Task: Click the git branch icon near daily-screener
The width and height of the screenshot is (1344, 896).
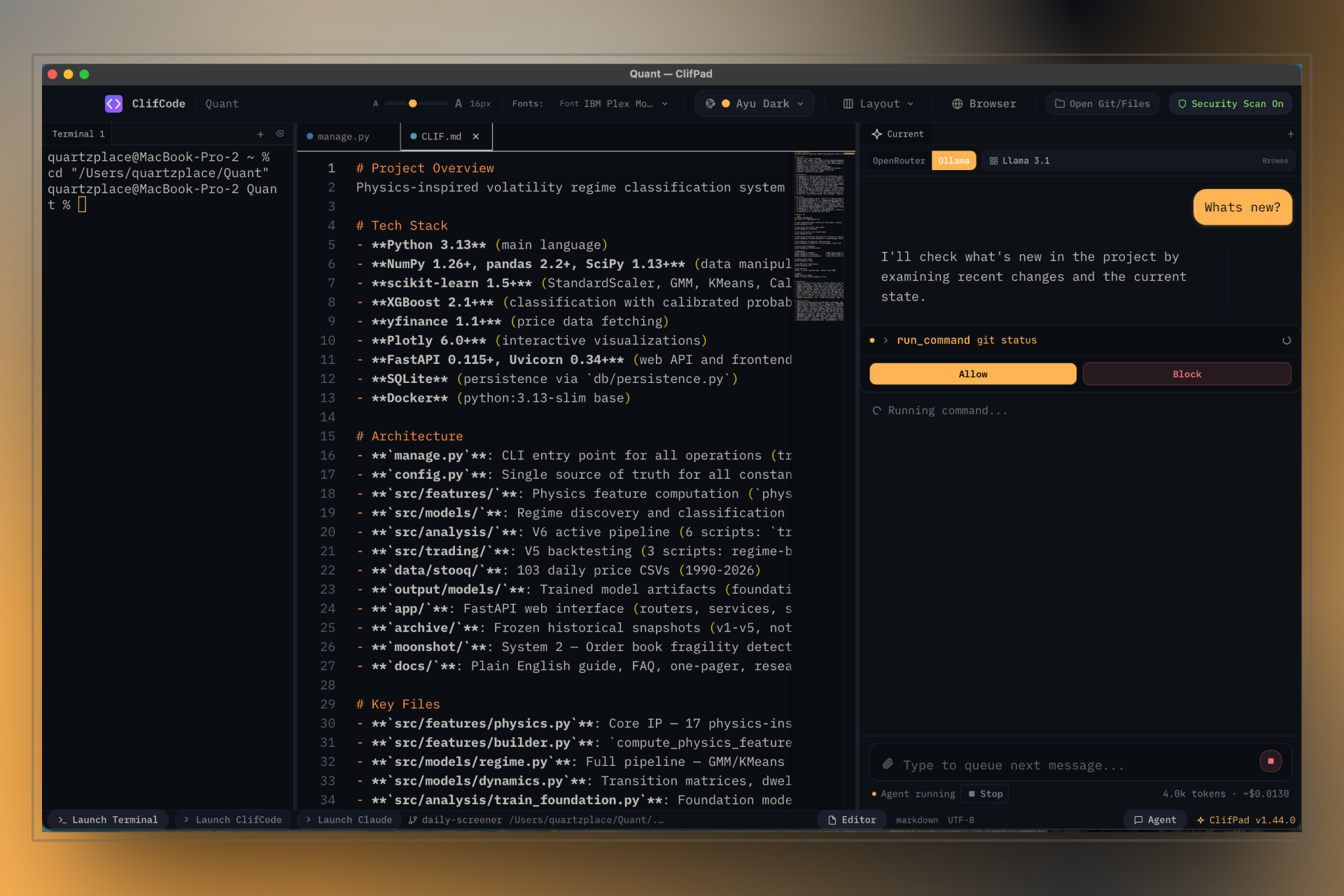Action: pos(413,820)
